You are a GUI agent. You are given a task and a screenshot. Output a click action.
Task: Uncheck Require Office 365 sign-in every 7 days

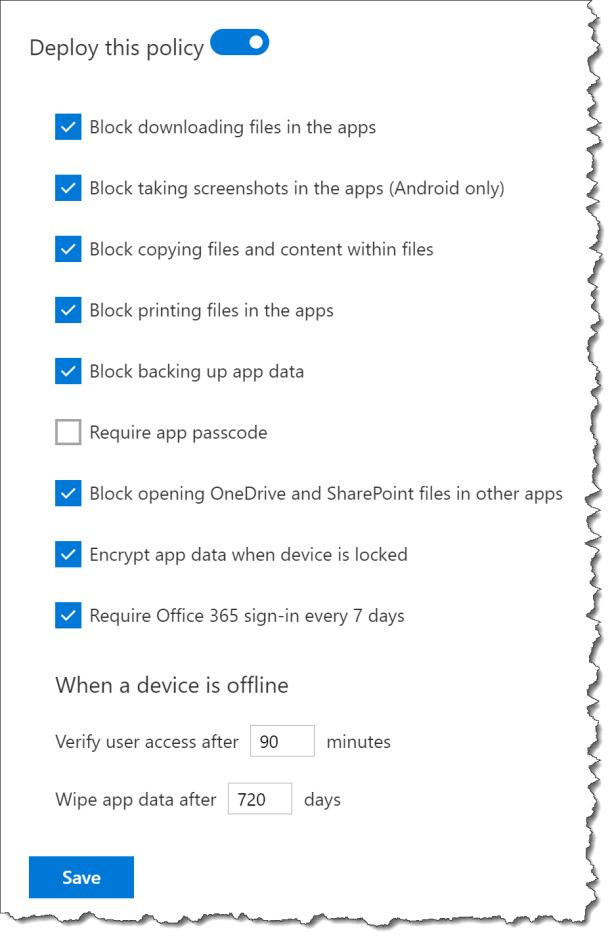67,615
